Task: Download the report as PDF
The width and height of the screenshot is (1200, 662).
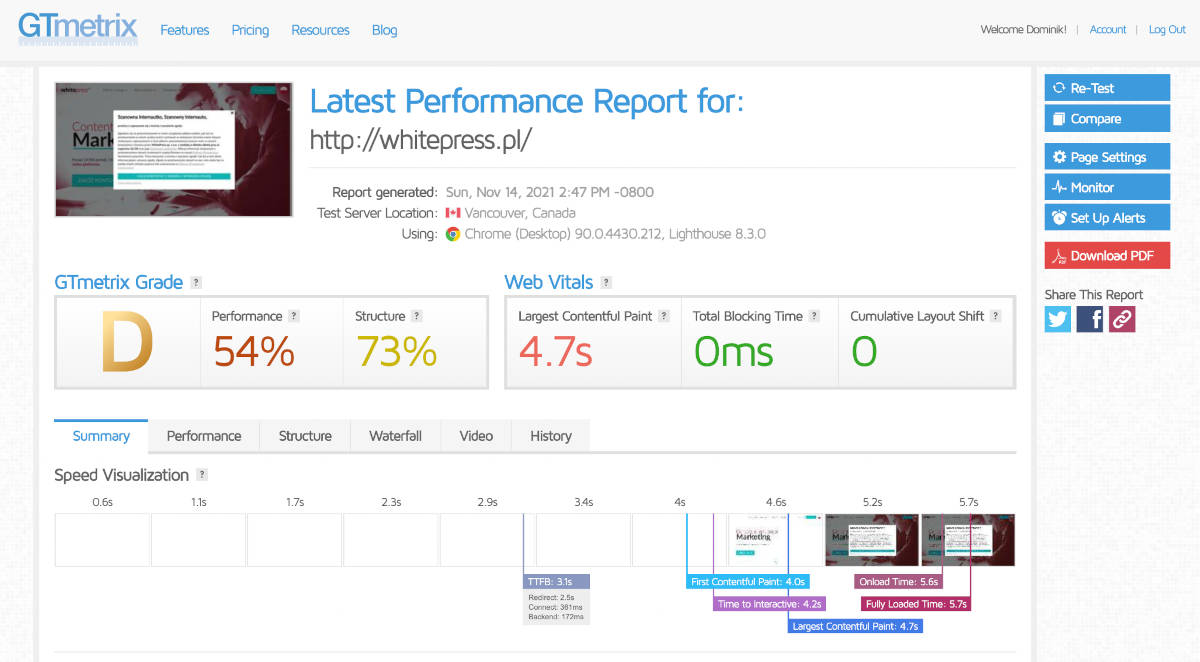Action: coord(1107,256)
